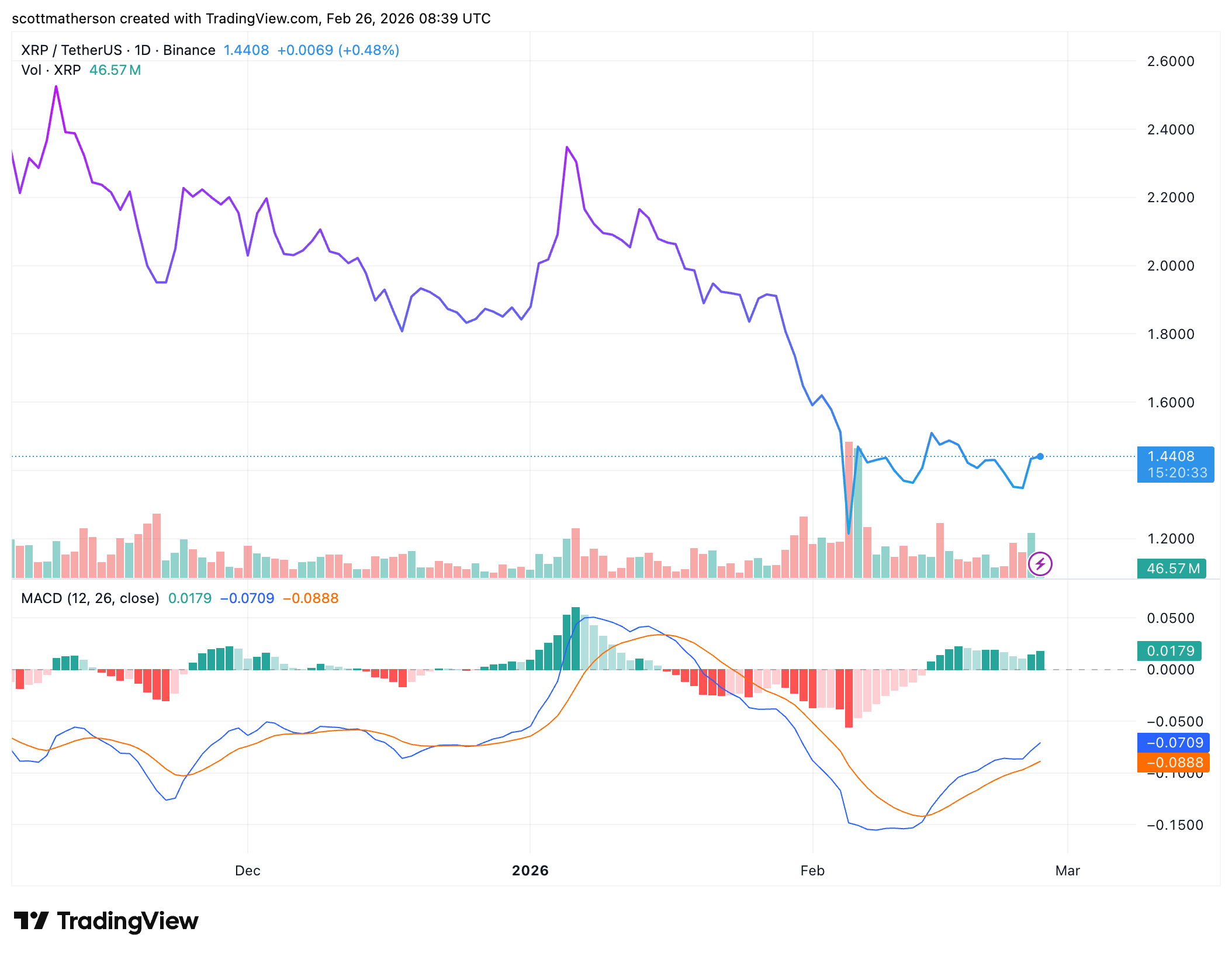Viewport: 1232px width, 956px height.
Task: Click the purple lightning instant-trading icon
Action: 1040,564
